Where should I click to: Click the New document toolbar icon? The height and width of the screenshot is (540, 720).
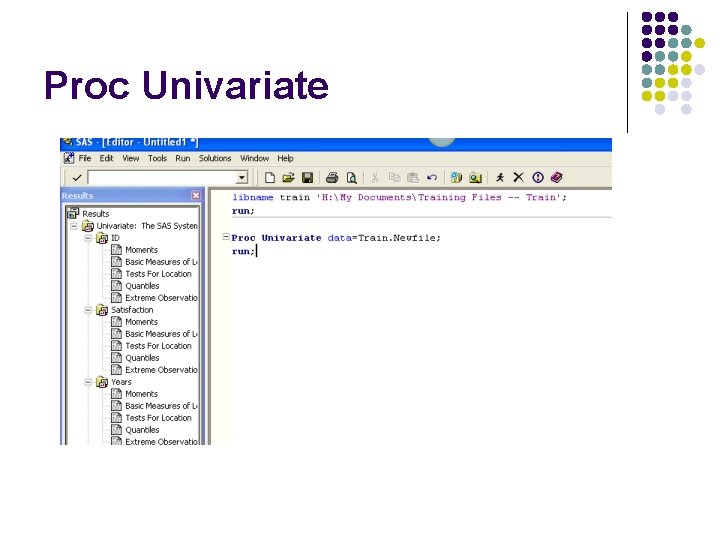[x=270, y=178]
